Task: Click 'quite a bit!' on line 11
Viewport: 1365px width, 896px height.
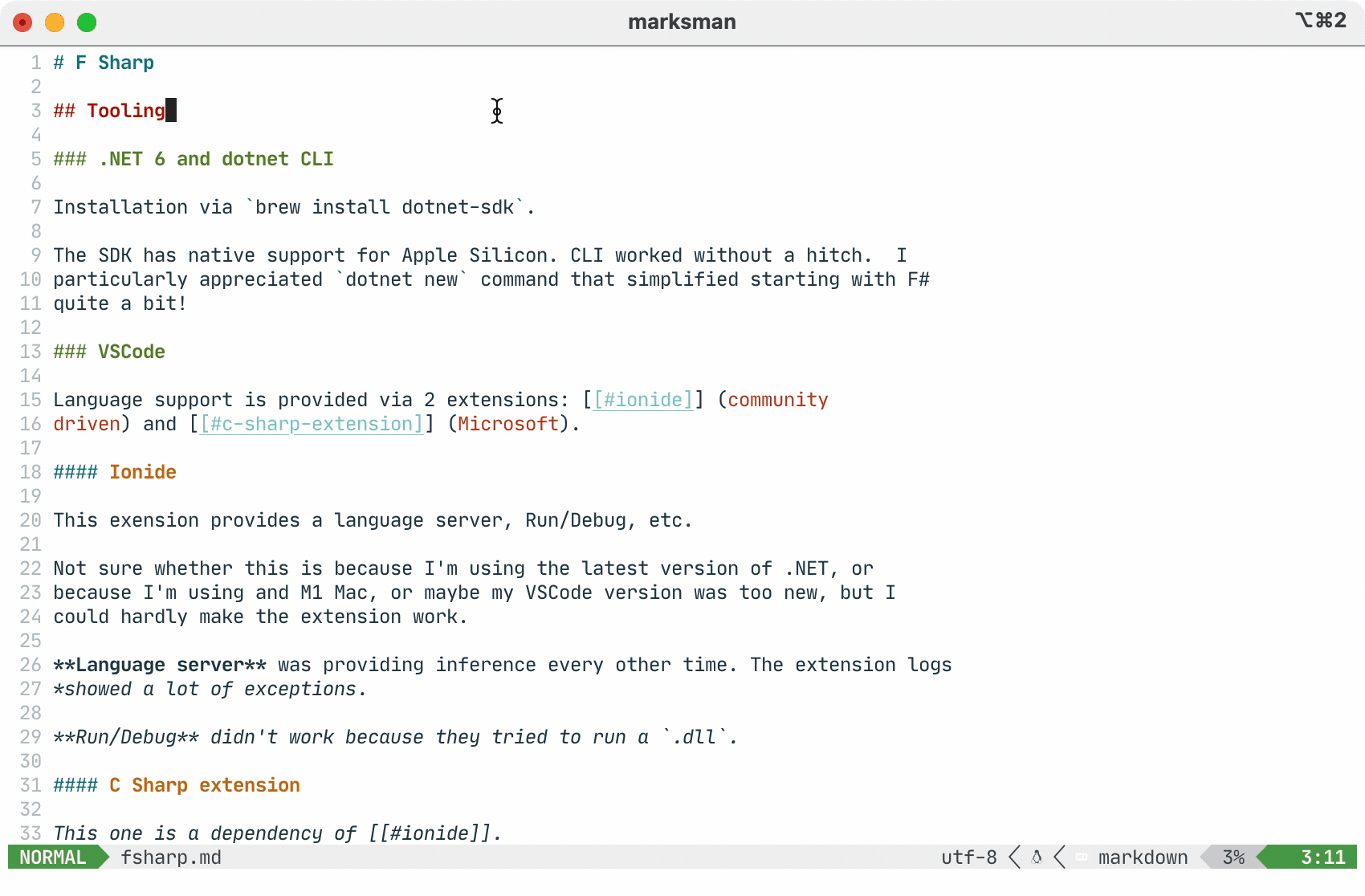Action: click(x=120, y=303)
